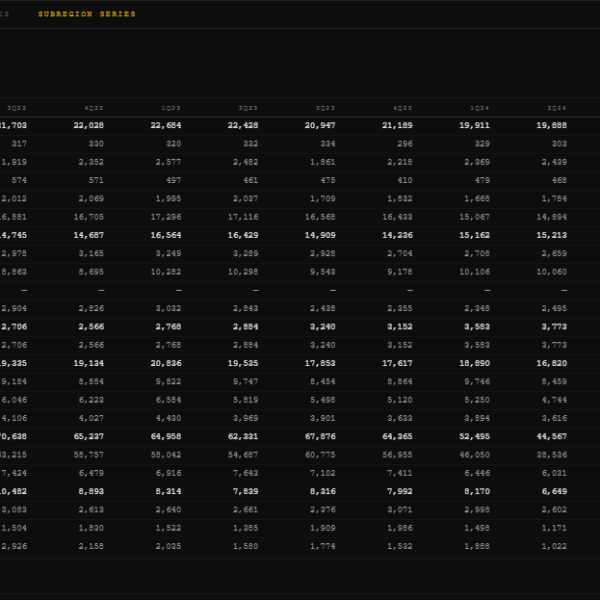Click the bold value 44,567

[551, 437]
